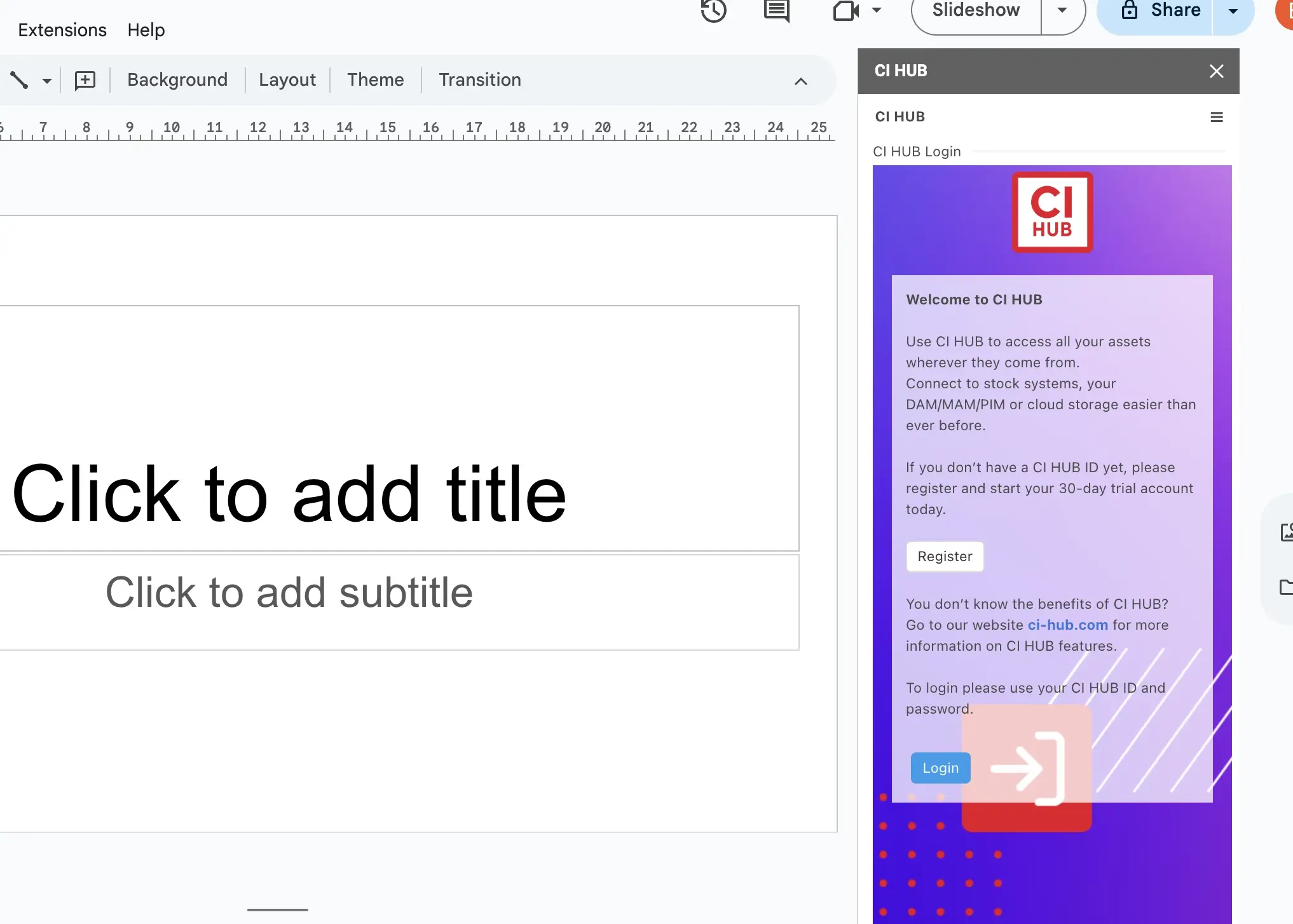
Task: Click the Register button
Action: 945,557
